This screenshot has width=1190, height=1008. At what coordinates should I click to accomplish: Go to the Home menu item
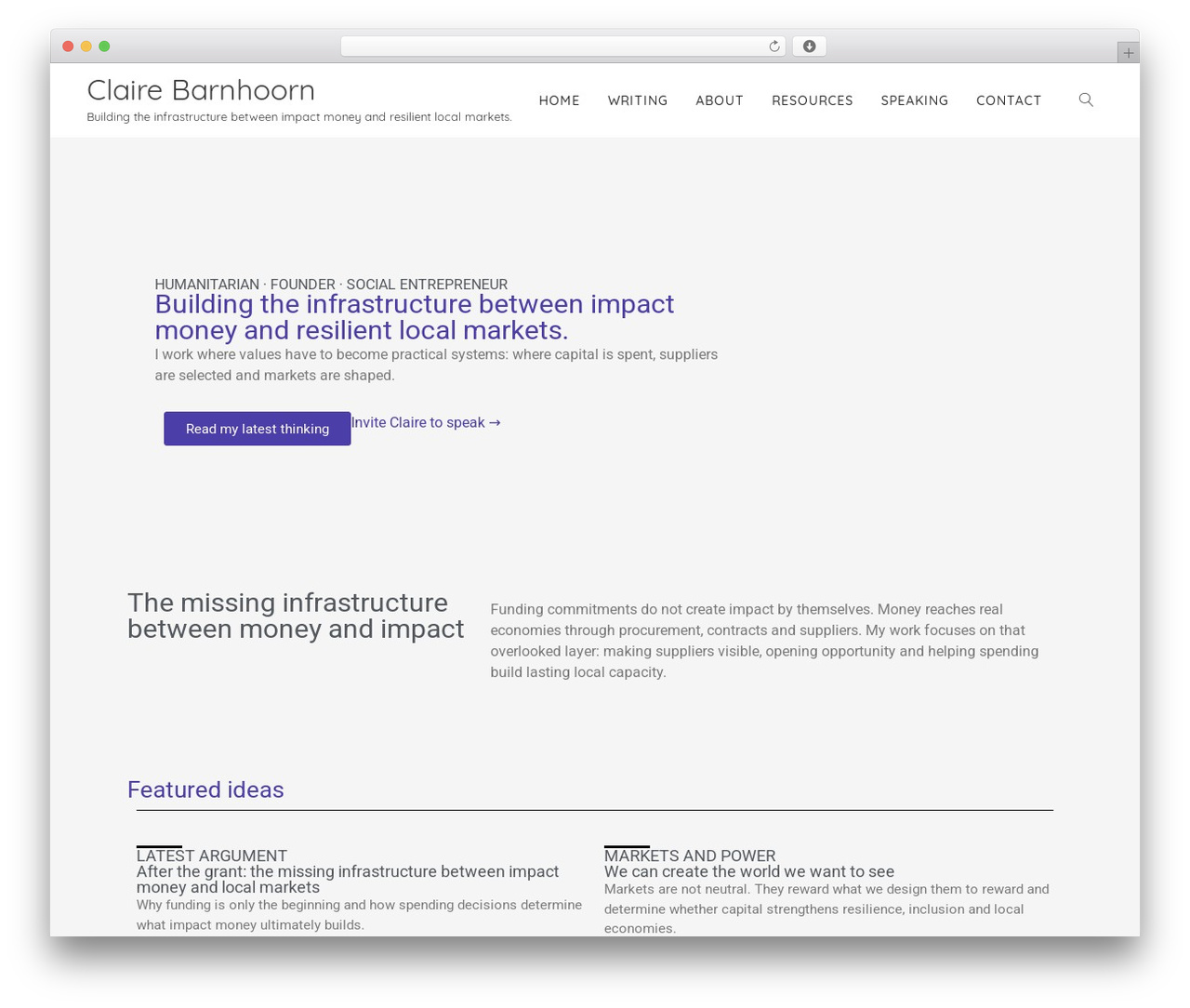pos(559,100)
